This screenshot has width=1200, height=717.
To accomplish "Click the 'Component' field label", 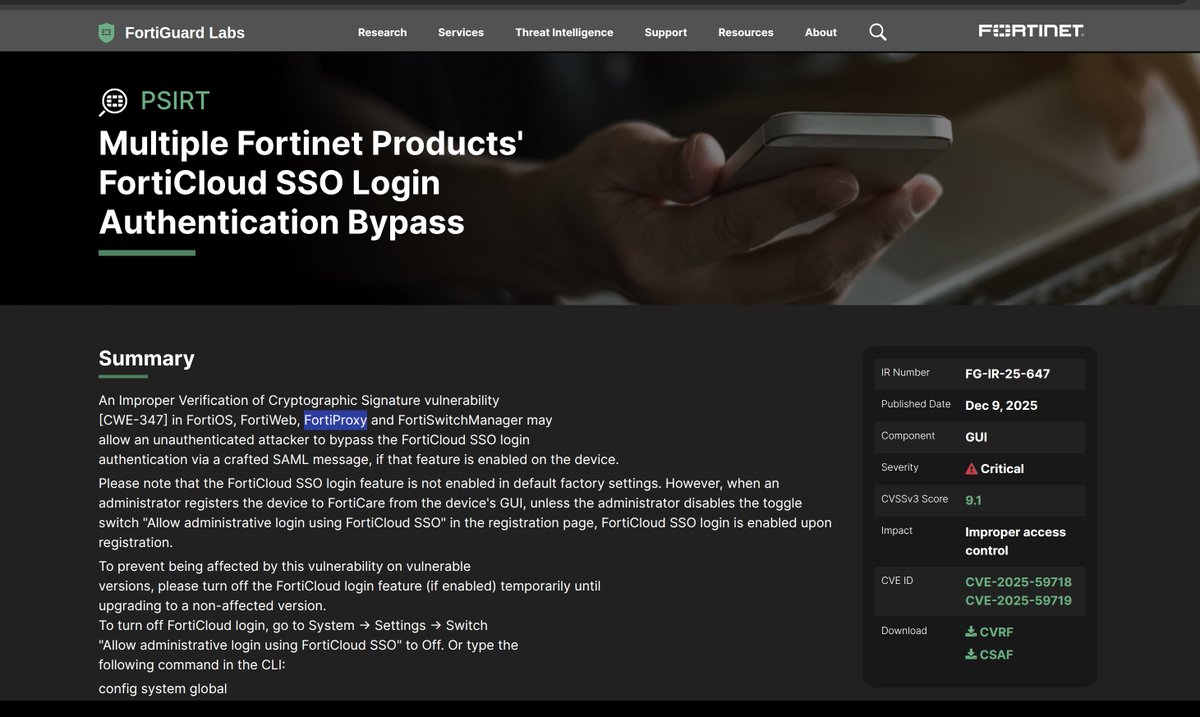I will coord(908,435).
